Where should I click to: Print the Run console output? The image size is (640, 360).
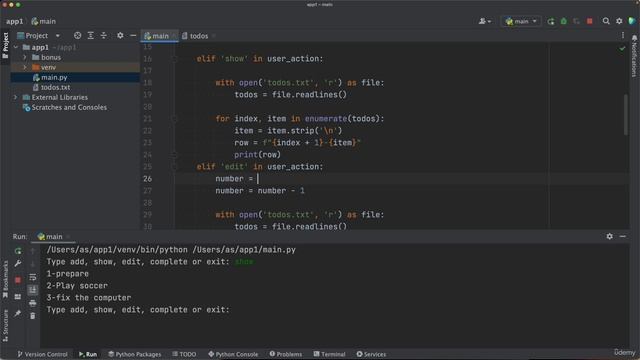[33, 303]
